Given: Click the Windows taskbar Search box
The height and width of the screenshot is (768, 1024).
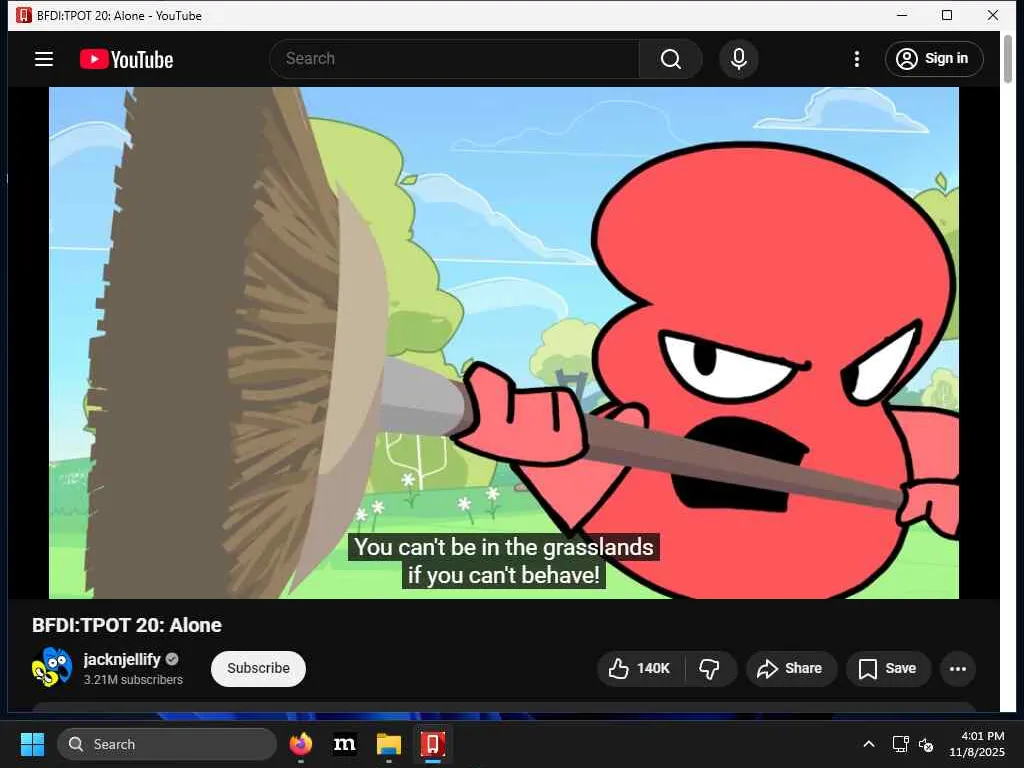Looking at the screenshot, I should click(167, 744).
